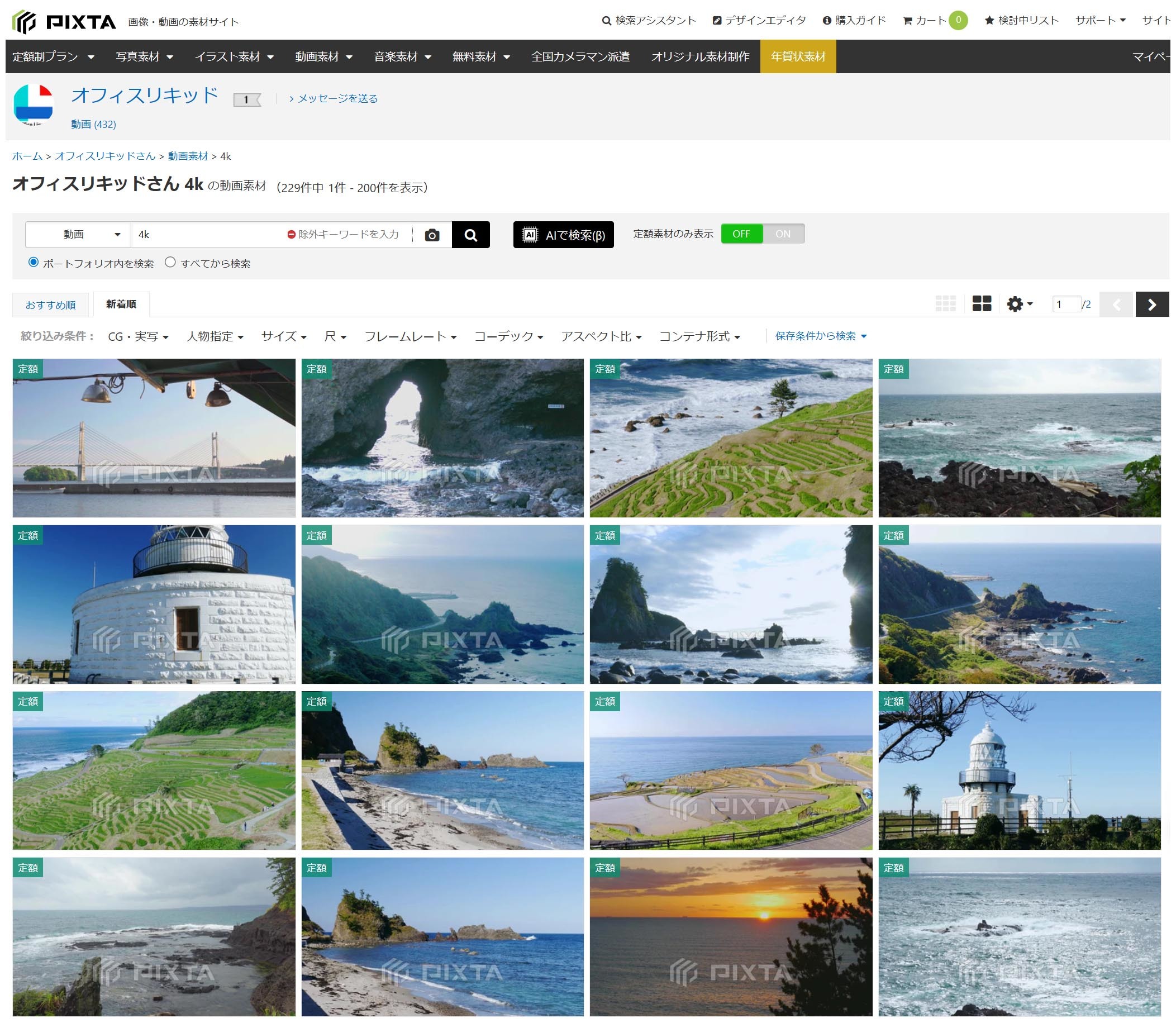Expand the フレームレート filter
1176x1023 pixels.
410,336
